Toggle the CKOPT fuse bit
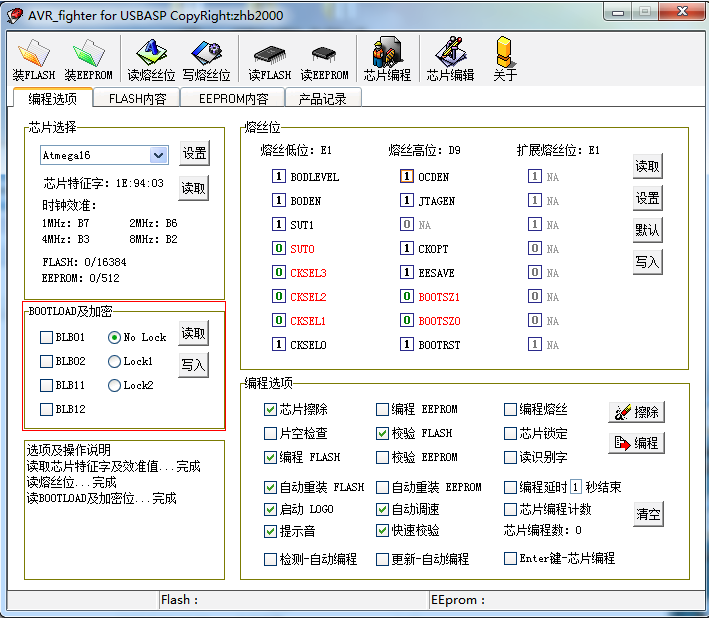 click(x=406, y=248)
